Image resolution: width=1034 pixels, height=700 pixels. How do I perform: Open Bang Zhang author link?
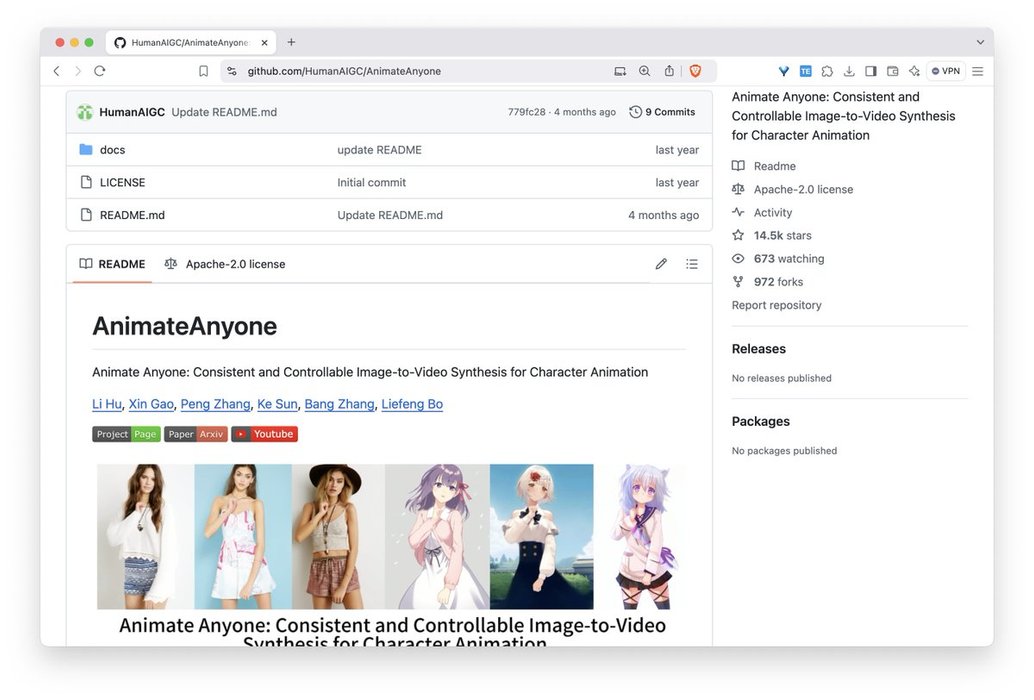pyautogui.click(x=339, y=404)
